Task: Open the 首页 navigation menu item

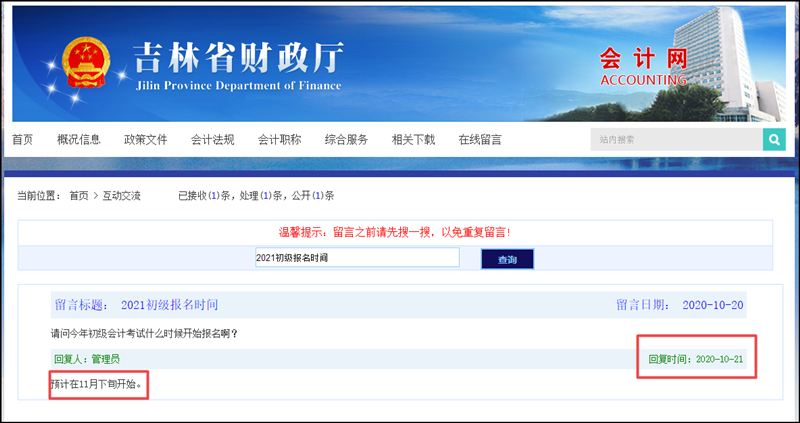Action: point(22,140)
